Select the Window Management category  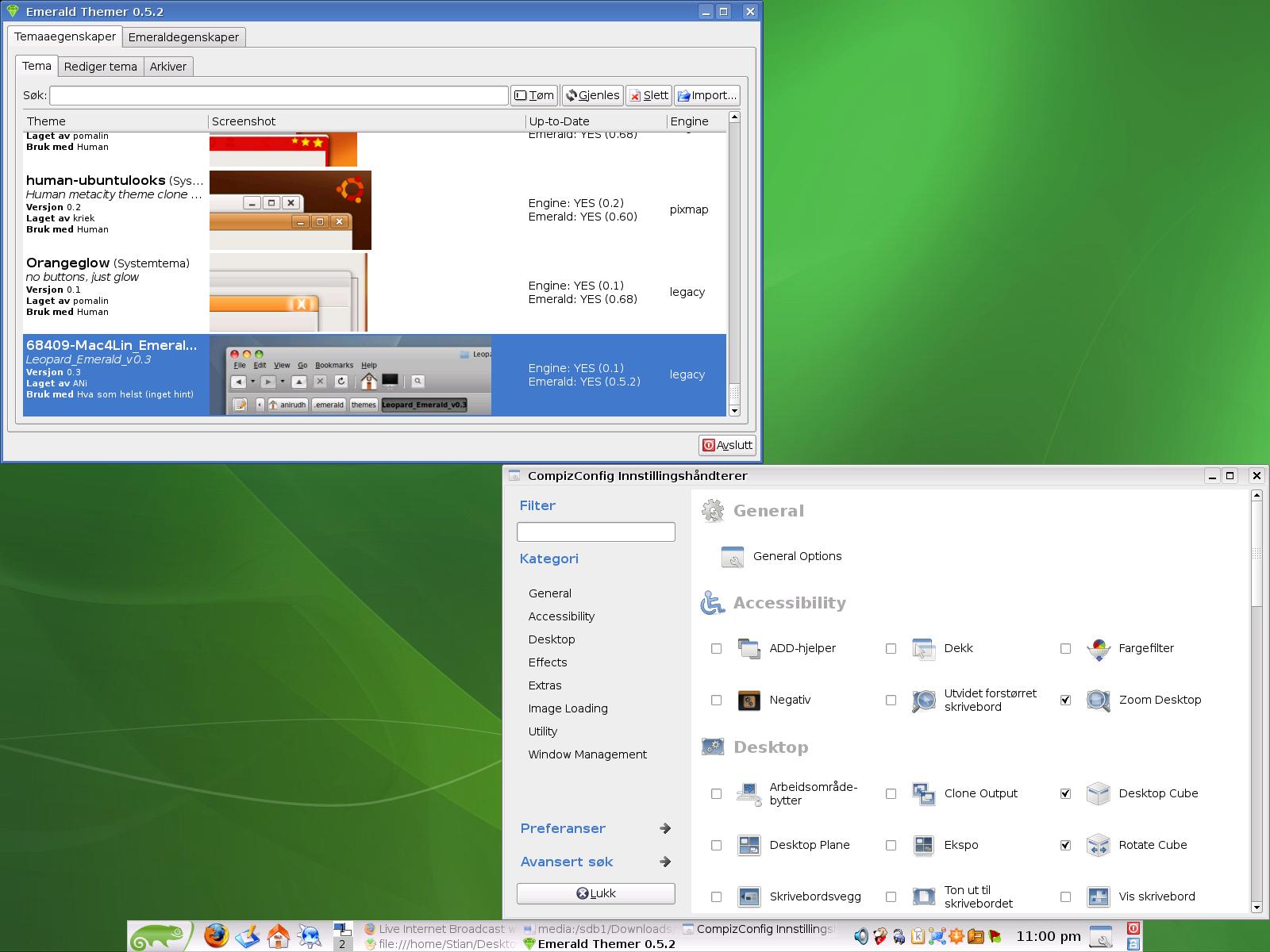pyautogui.click(x=587, y=754)
